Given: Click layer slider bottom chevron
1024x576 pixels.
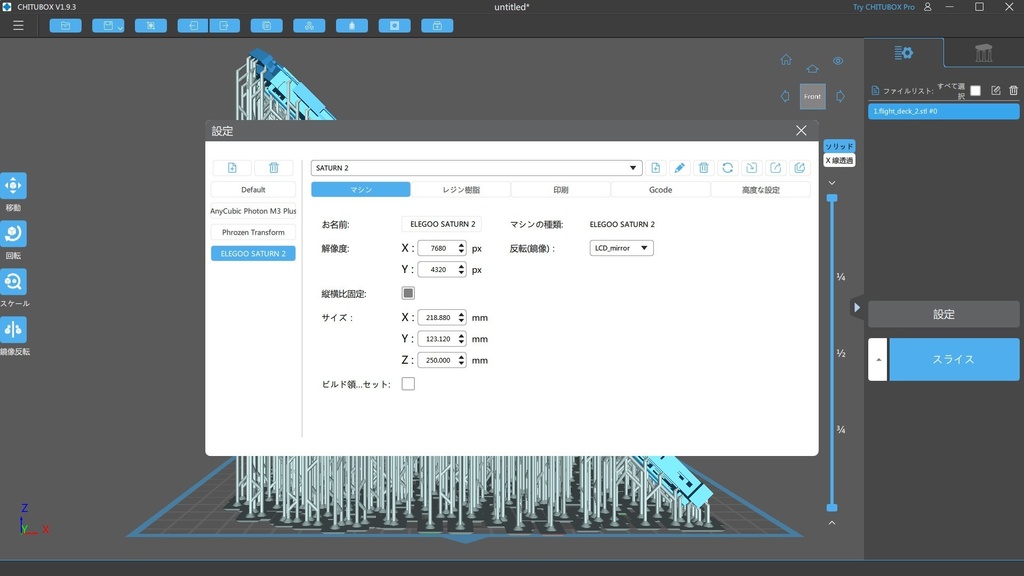Looking at the screenshot, I should tap(832, 523).
